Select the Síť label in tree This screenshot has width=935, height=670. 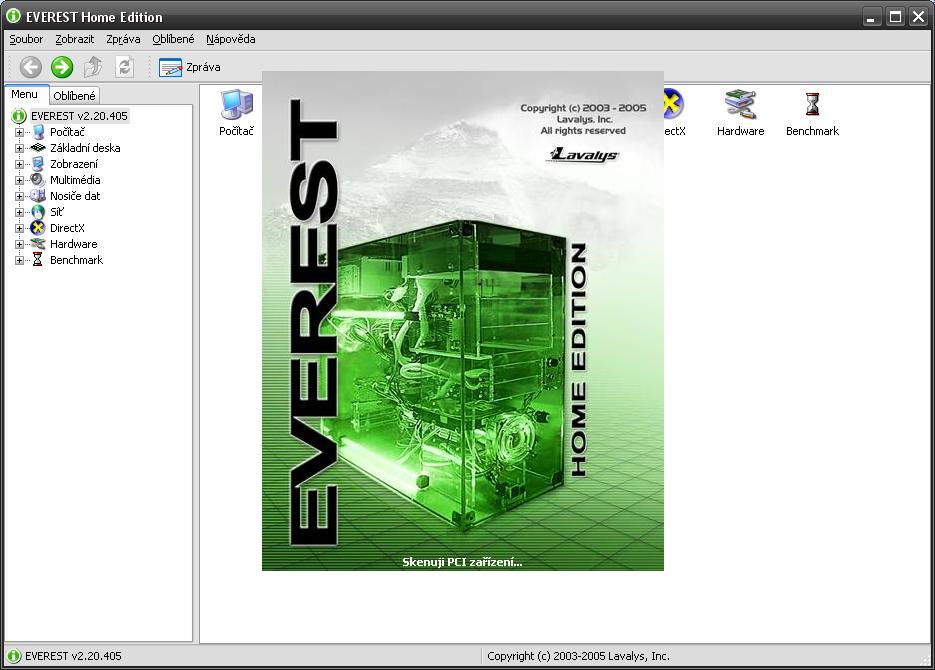57,212
